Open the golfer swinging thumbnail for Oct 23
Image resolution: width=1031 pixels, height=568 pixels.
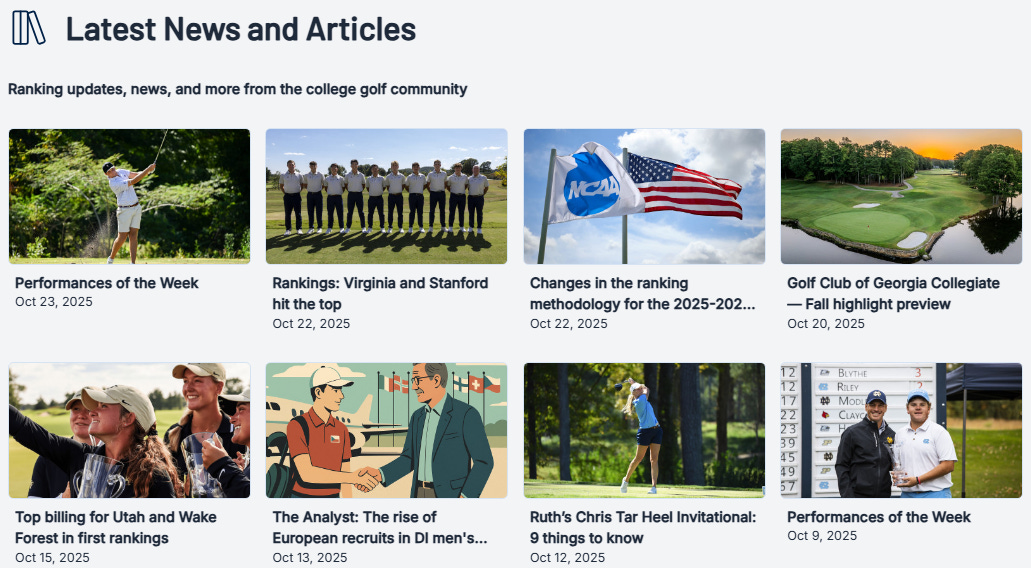pyautogui.click(x=130, y=197)
